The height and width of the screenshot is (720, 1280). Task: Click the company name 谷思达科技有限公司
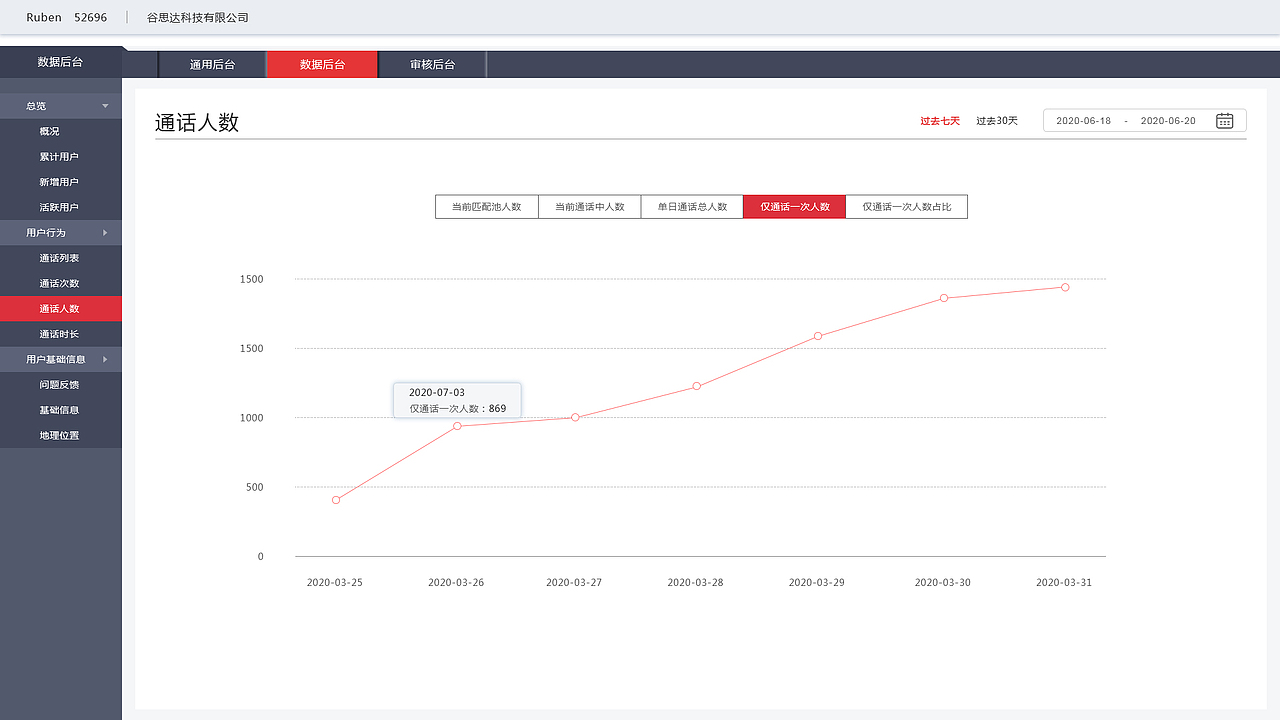(198, 18)
